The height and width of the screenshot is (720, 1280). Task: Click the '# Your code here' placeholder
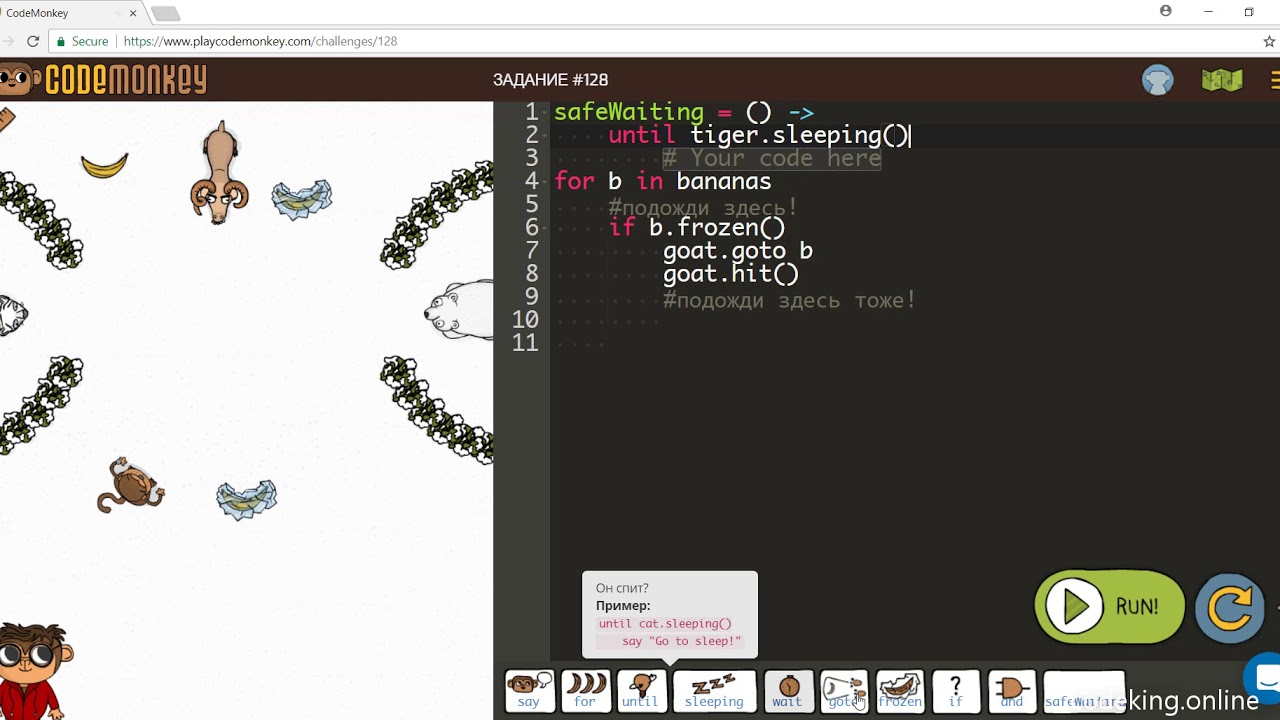tap(771, 158)
